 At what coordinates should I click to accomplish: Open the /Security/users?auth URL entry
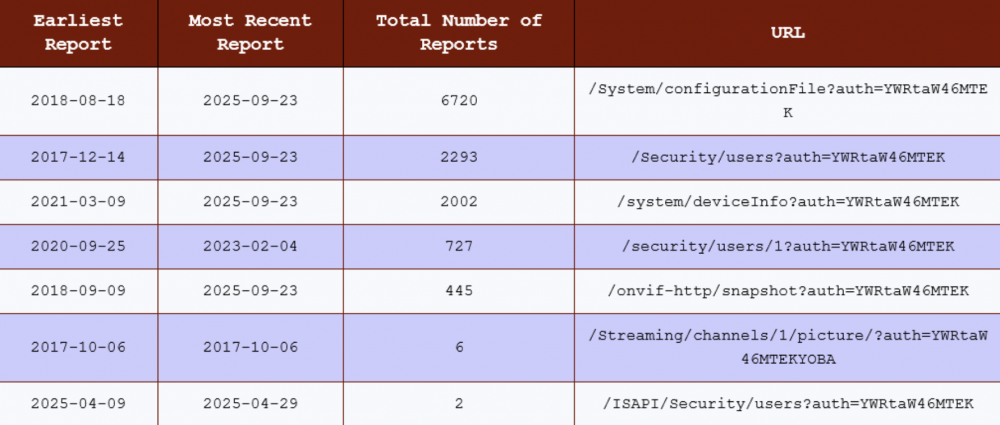coord(788,158)
